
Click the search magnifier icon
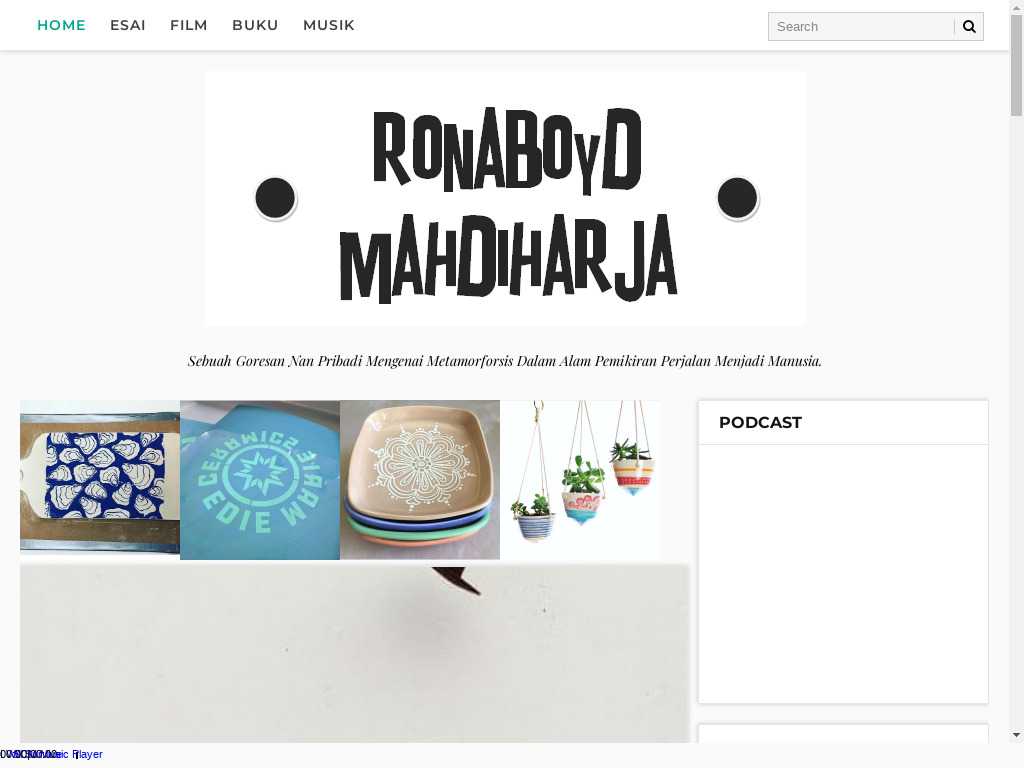click(969, 27)
